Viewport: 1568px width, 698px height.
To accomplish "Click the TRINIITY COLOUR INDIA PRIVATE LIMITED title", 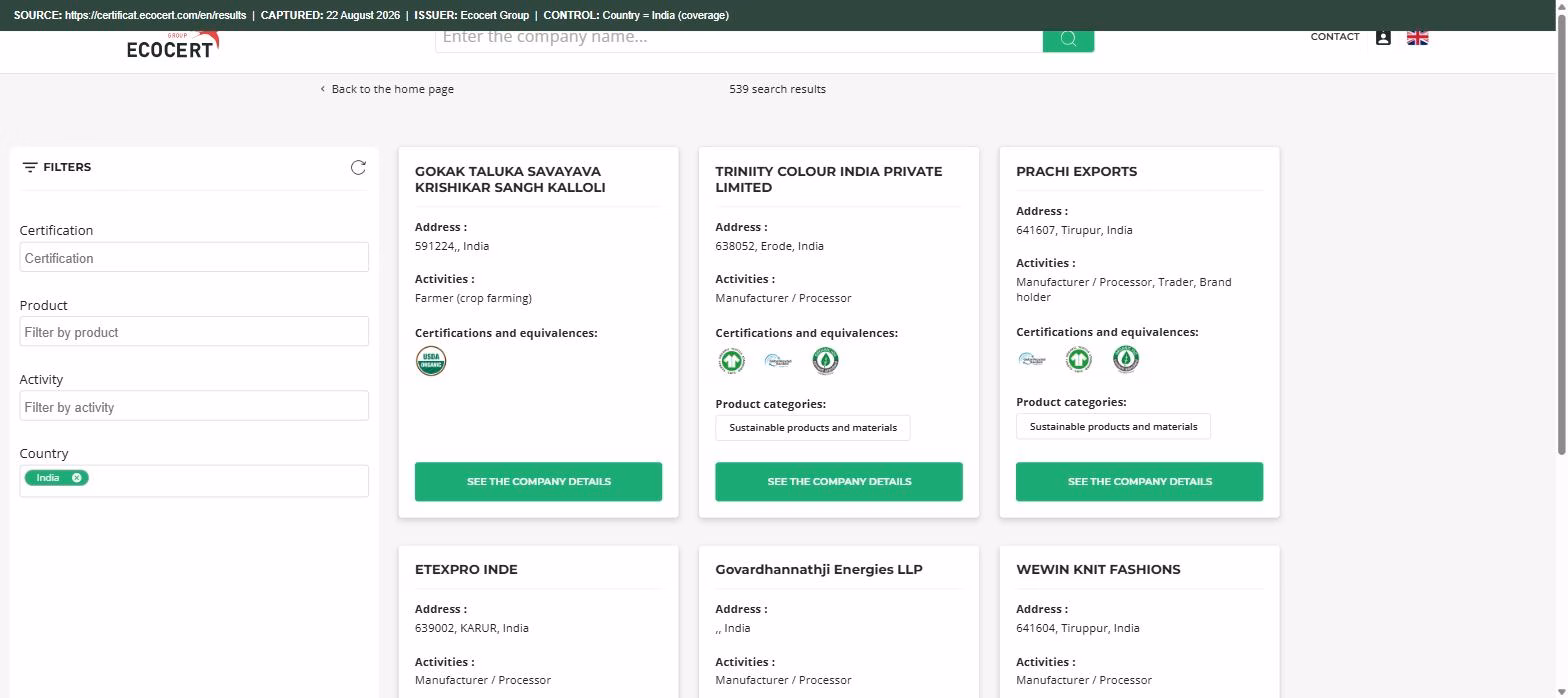I will pos(828,179).
